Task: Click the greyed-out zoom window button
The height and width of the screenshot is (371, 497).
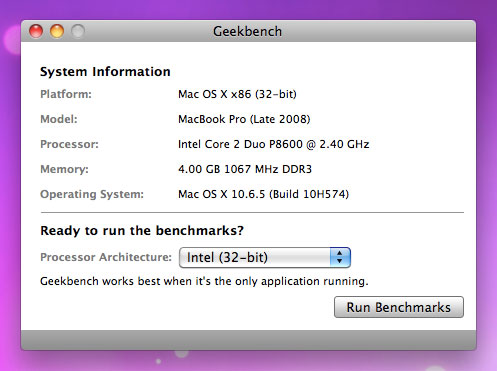Action: pyautogui.click(x=78, y=31)
